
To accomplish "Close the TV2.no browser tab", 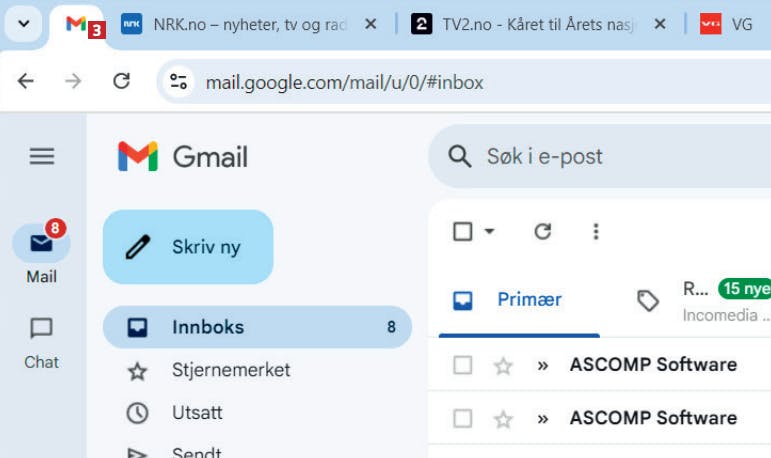I will point(660,24).
